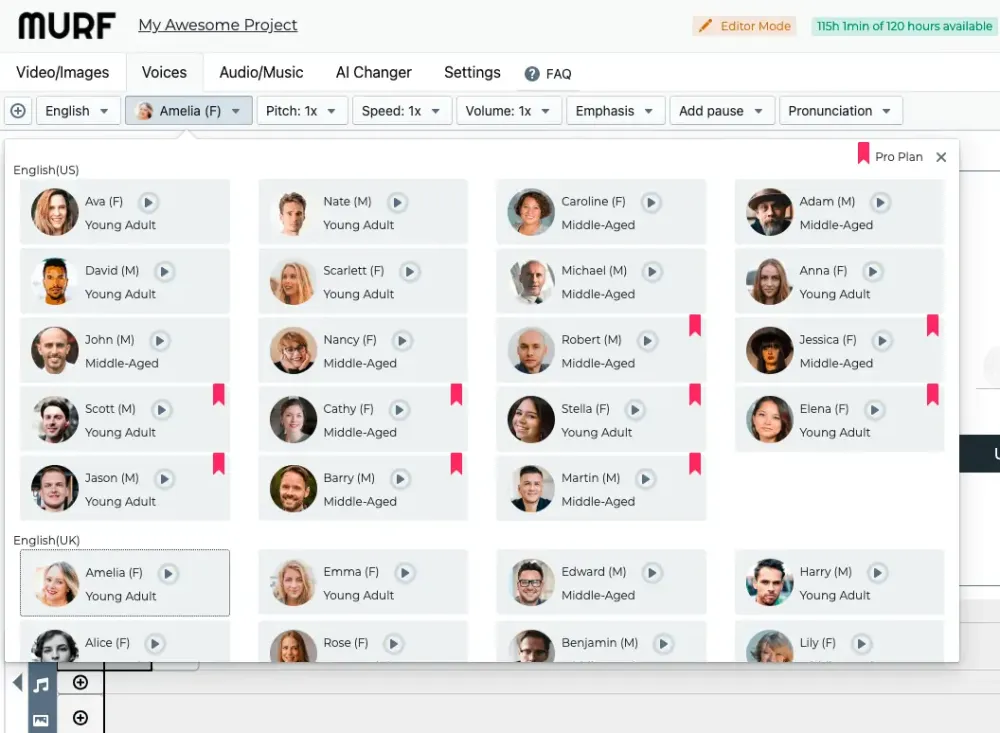
Task: Click the FAQ question mark icon
Action: 532,74
